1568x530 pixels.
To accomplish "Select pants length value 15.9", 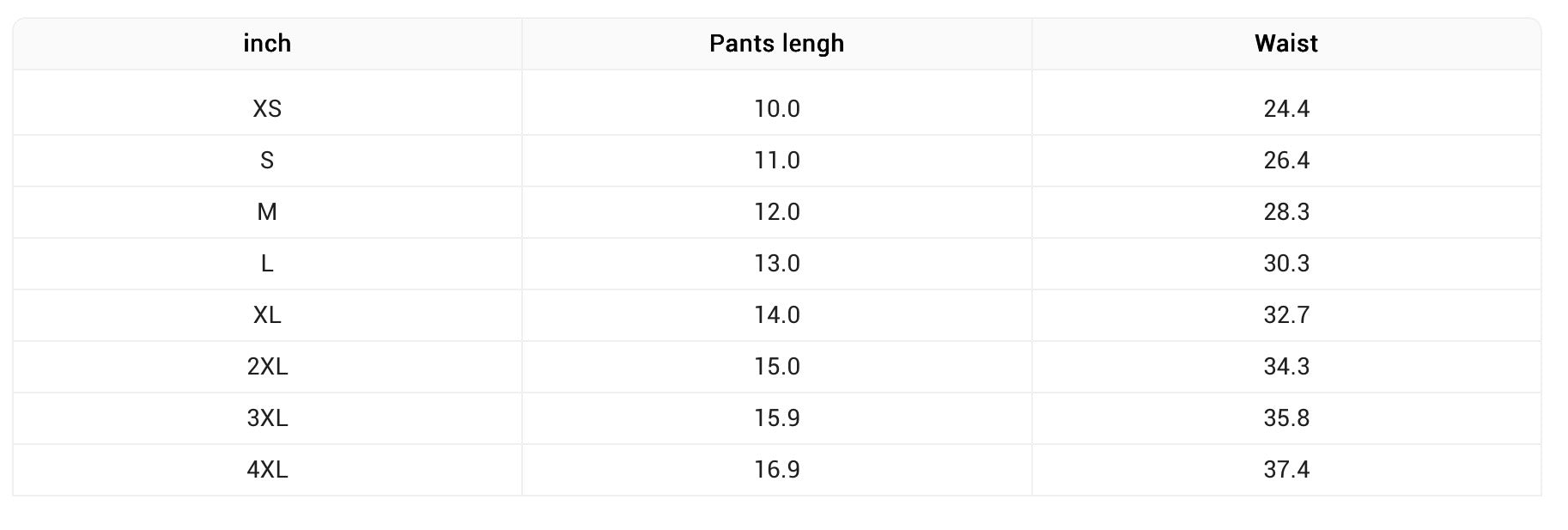I will 776,418.
